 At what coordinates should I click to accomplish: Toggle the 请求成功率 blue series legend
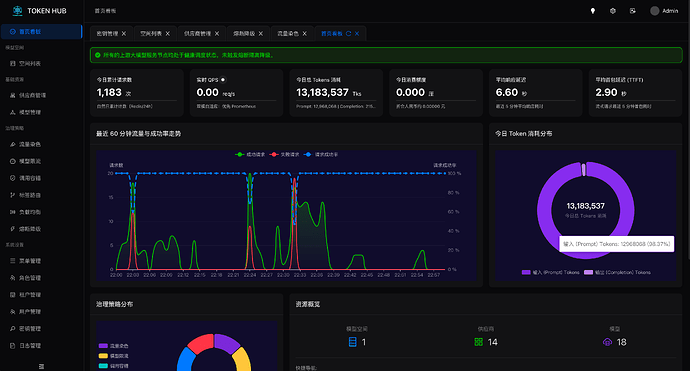[321, 154]
